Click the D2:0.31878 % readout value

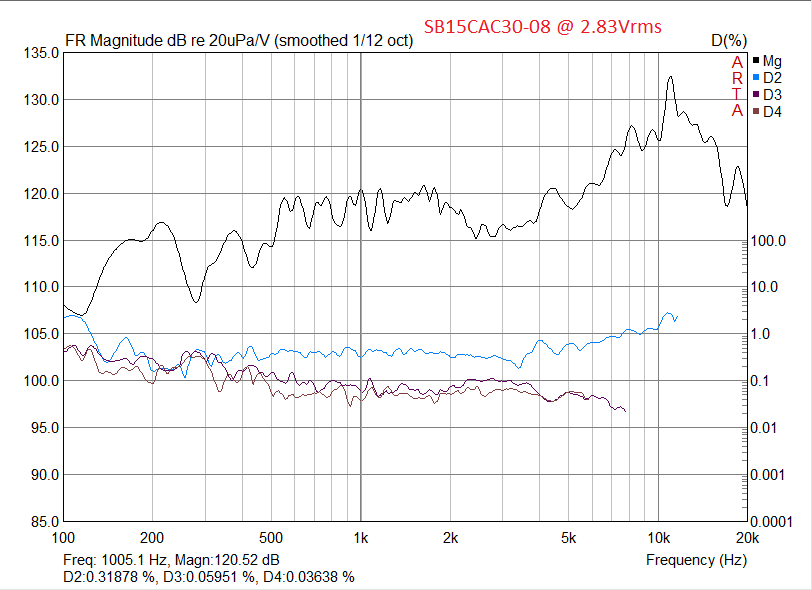tap(109, 577)
